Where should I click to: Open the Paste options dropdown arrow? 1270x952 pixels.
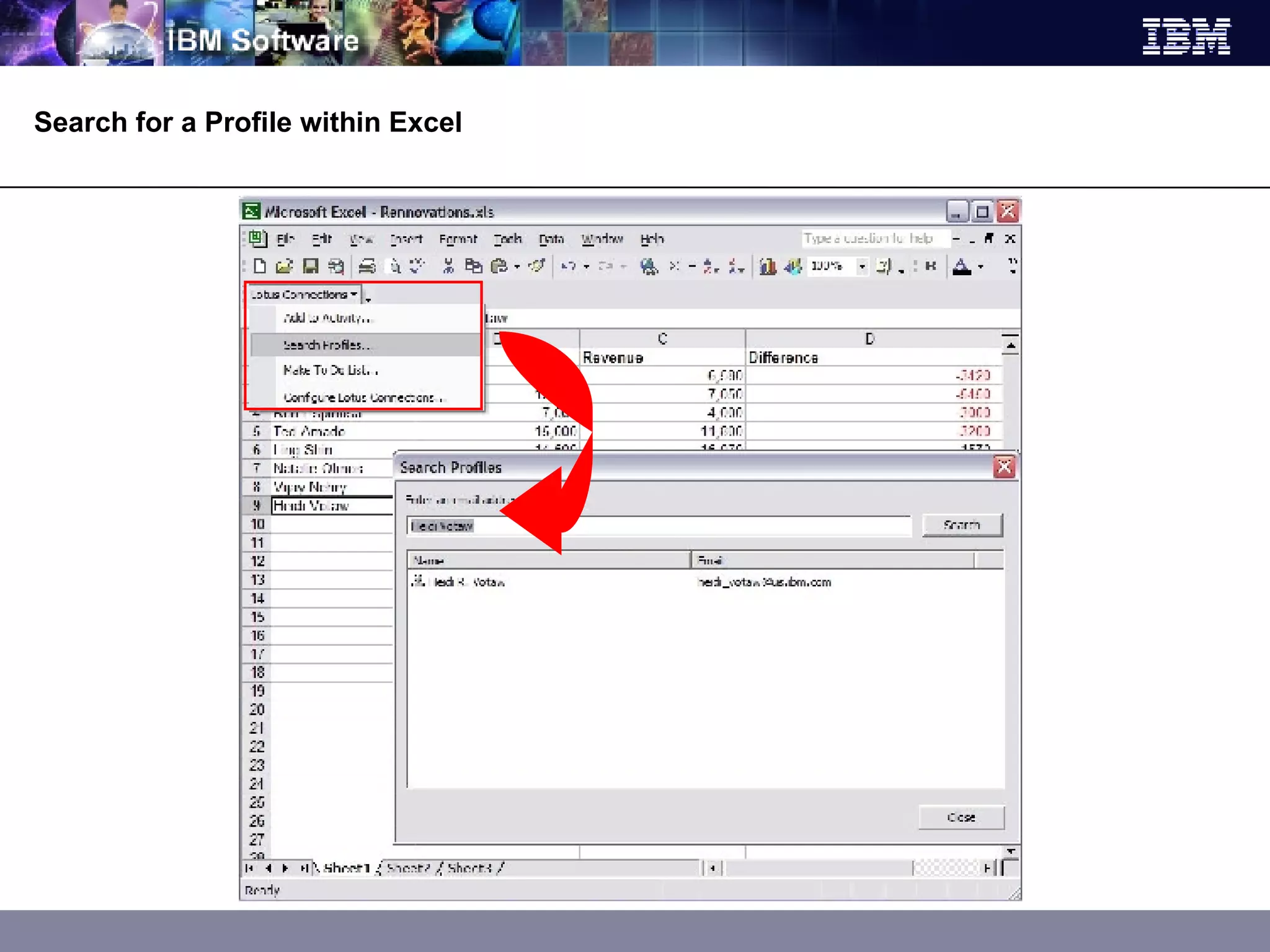pos(517,267)
